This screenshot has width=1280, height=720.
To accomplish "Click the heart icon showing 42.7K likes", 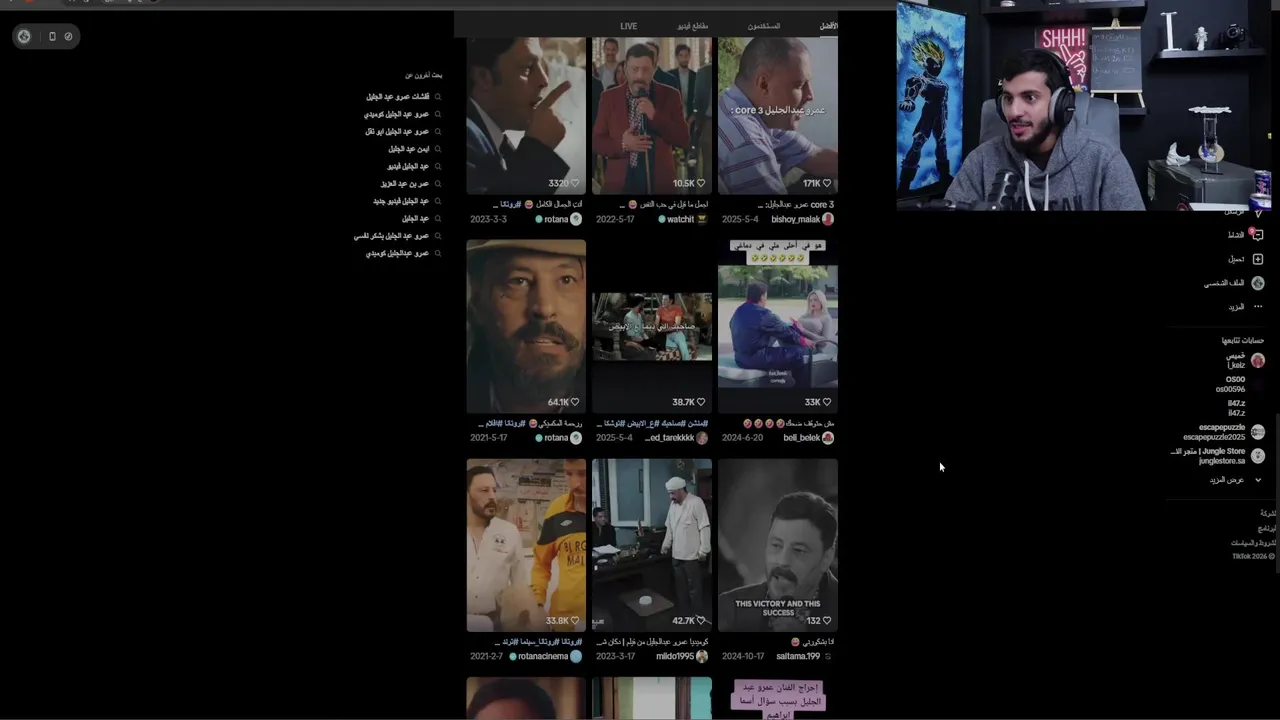I will (701, 620).
